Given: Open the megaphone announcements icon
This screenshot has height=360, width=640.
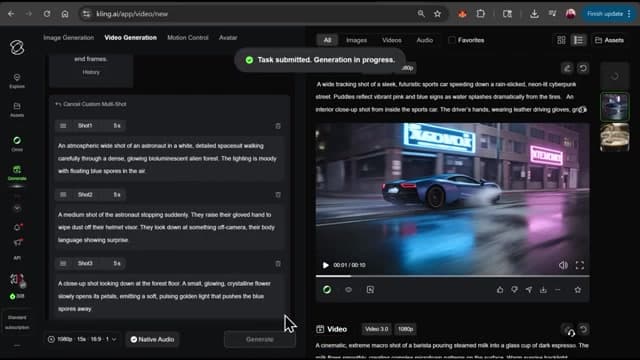Looking at the screenshot, I should click(18, 242).
